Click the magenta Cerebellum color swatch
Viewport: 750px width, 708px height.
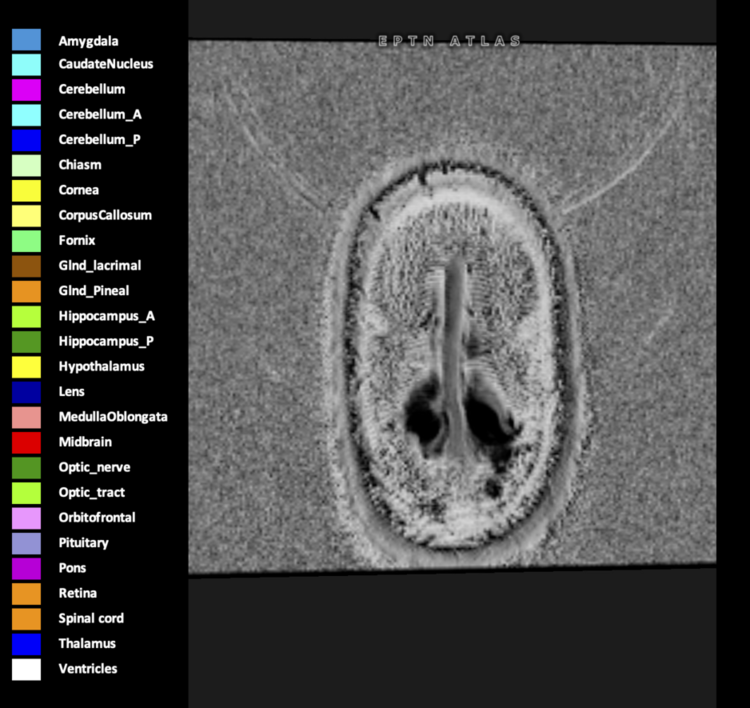point(26,90)
